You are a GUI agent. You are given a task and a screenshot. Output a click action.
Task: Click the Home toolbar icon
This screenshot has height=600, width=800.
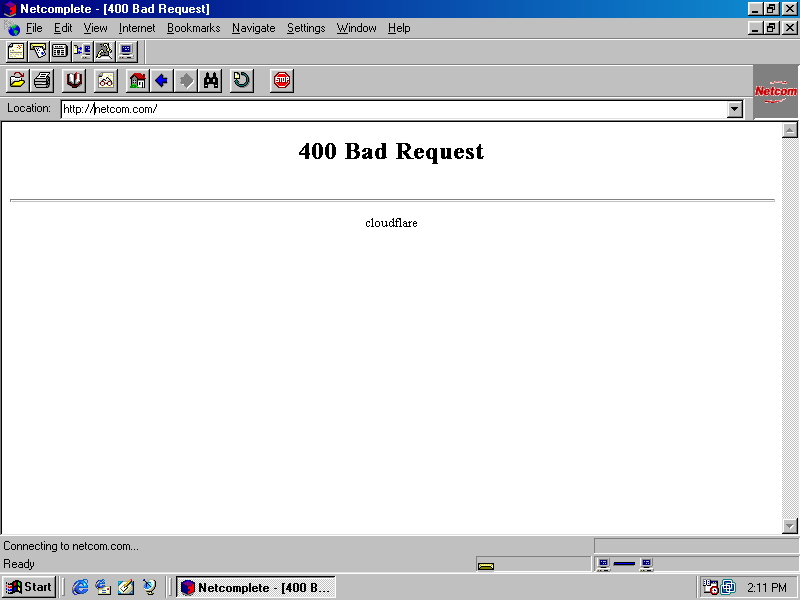click(138, 80)
